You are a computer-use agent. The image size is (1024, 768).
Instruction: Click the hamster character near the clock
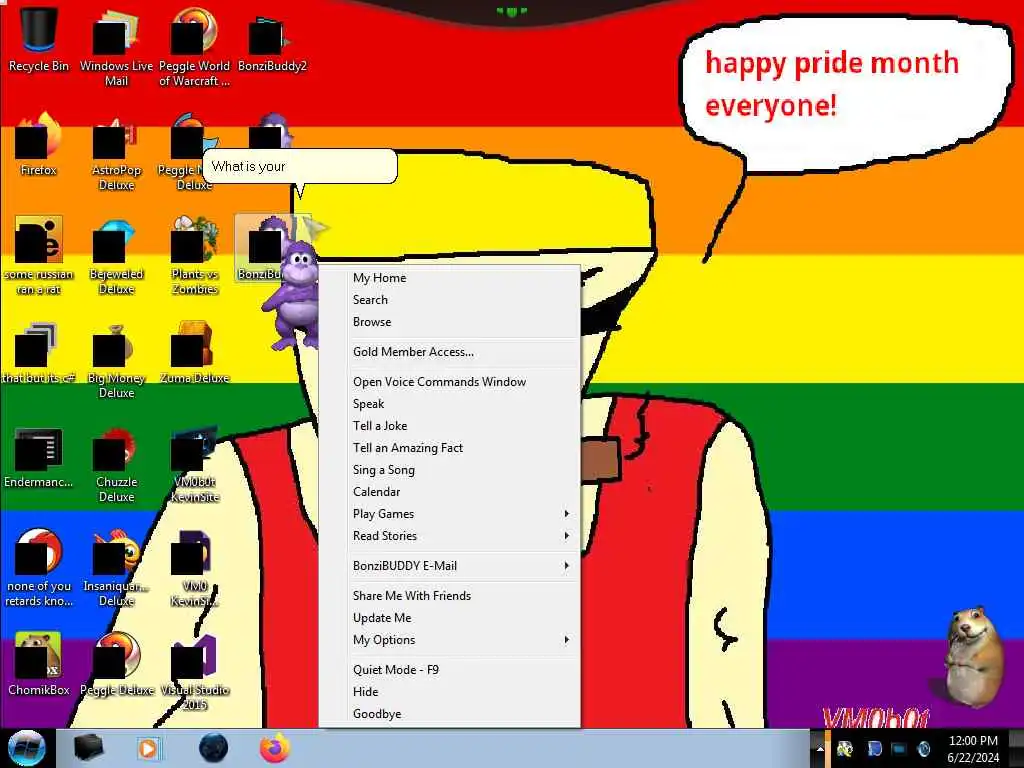(x=974, y=657)
